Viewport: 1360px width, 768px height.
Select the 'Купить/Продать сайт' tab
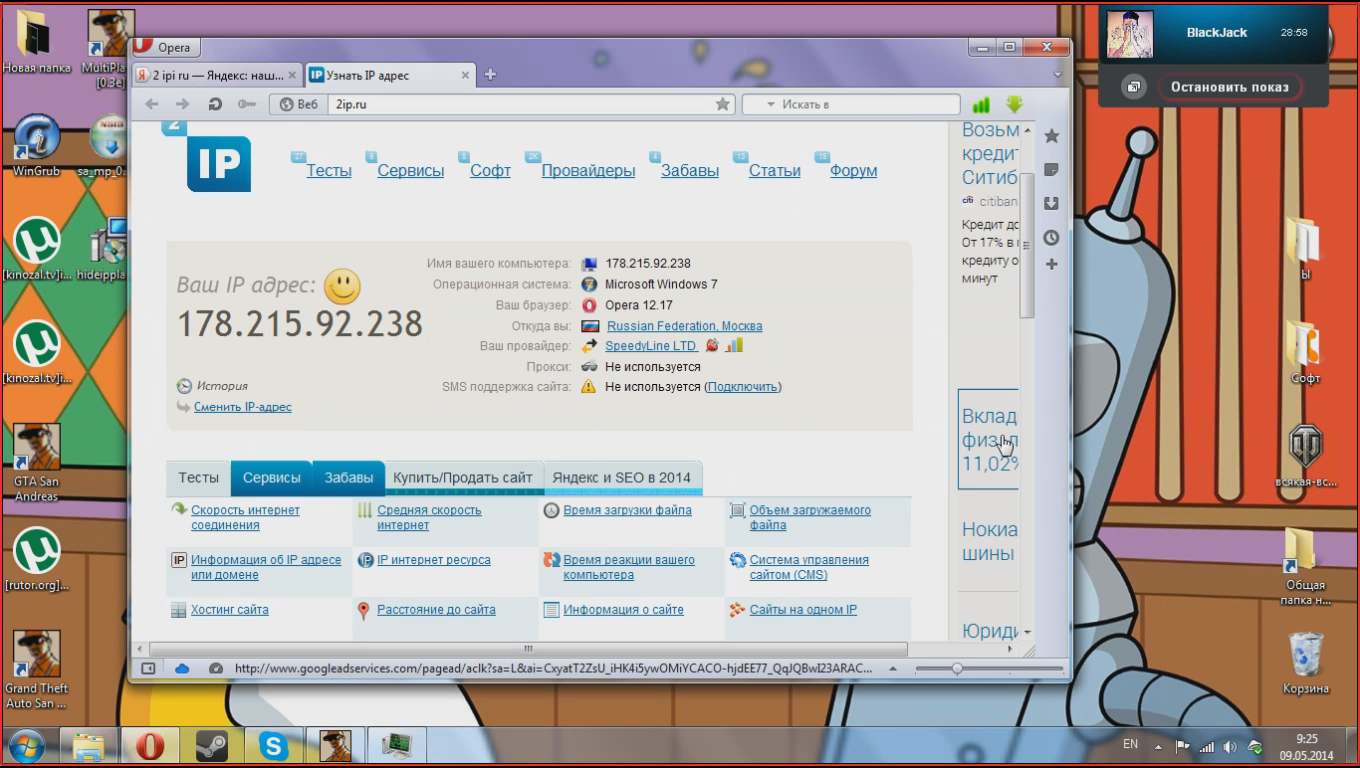(x=463, y=478)
